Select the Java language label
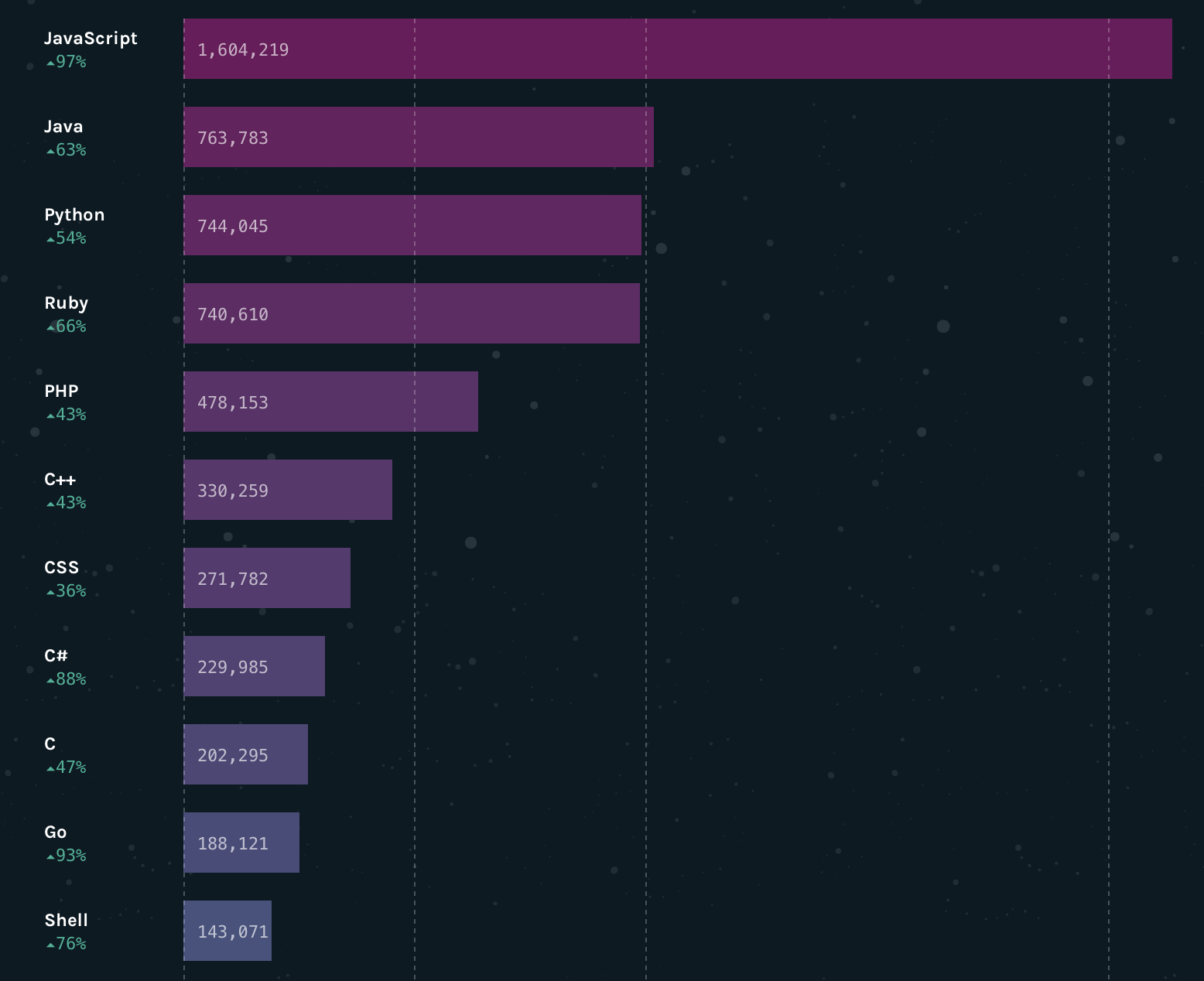Viewport: 1204px width, 981px height. click(x=63, y=127)
